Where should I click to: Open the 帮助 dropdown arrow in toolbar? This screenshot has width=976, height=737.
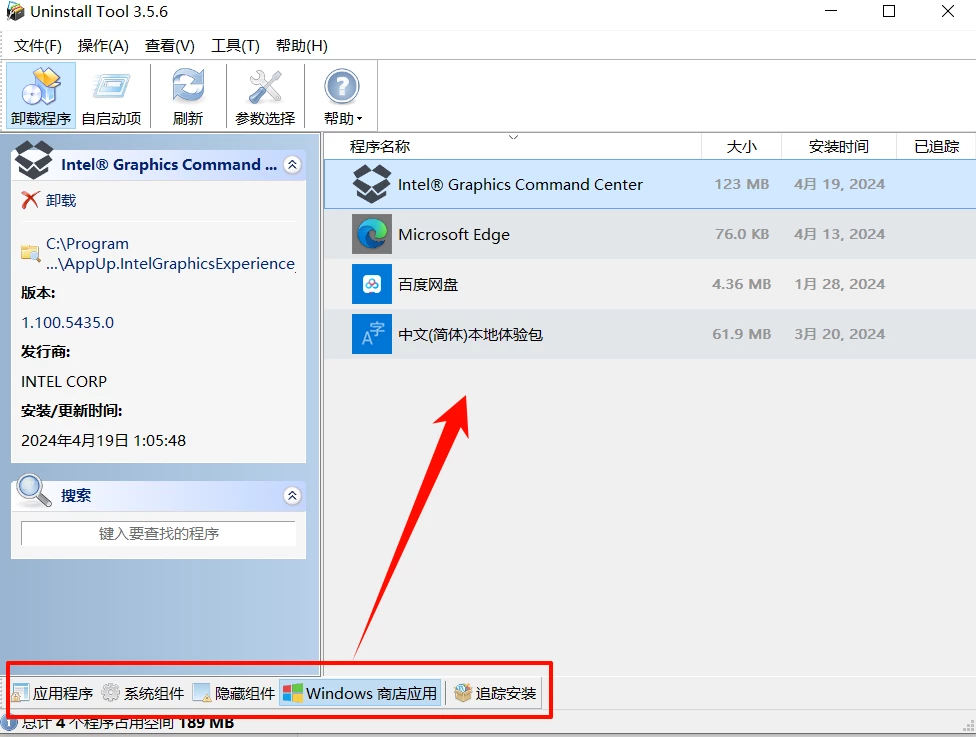click(359, 119)
